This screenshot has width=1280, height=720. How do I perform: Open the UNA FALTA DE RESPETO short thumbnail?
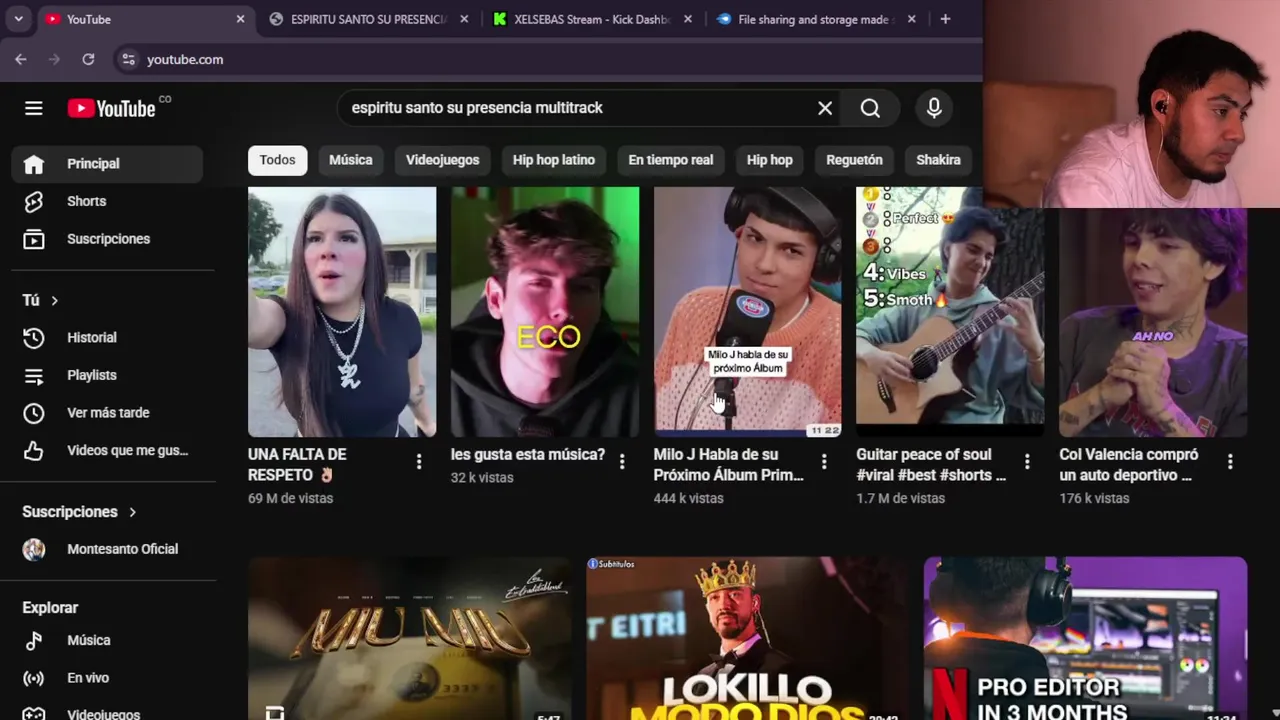[x=342, y=312]
